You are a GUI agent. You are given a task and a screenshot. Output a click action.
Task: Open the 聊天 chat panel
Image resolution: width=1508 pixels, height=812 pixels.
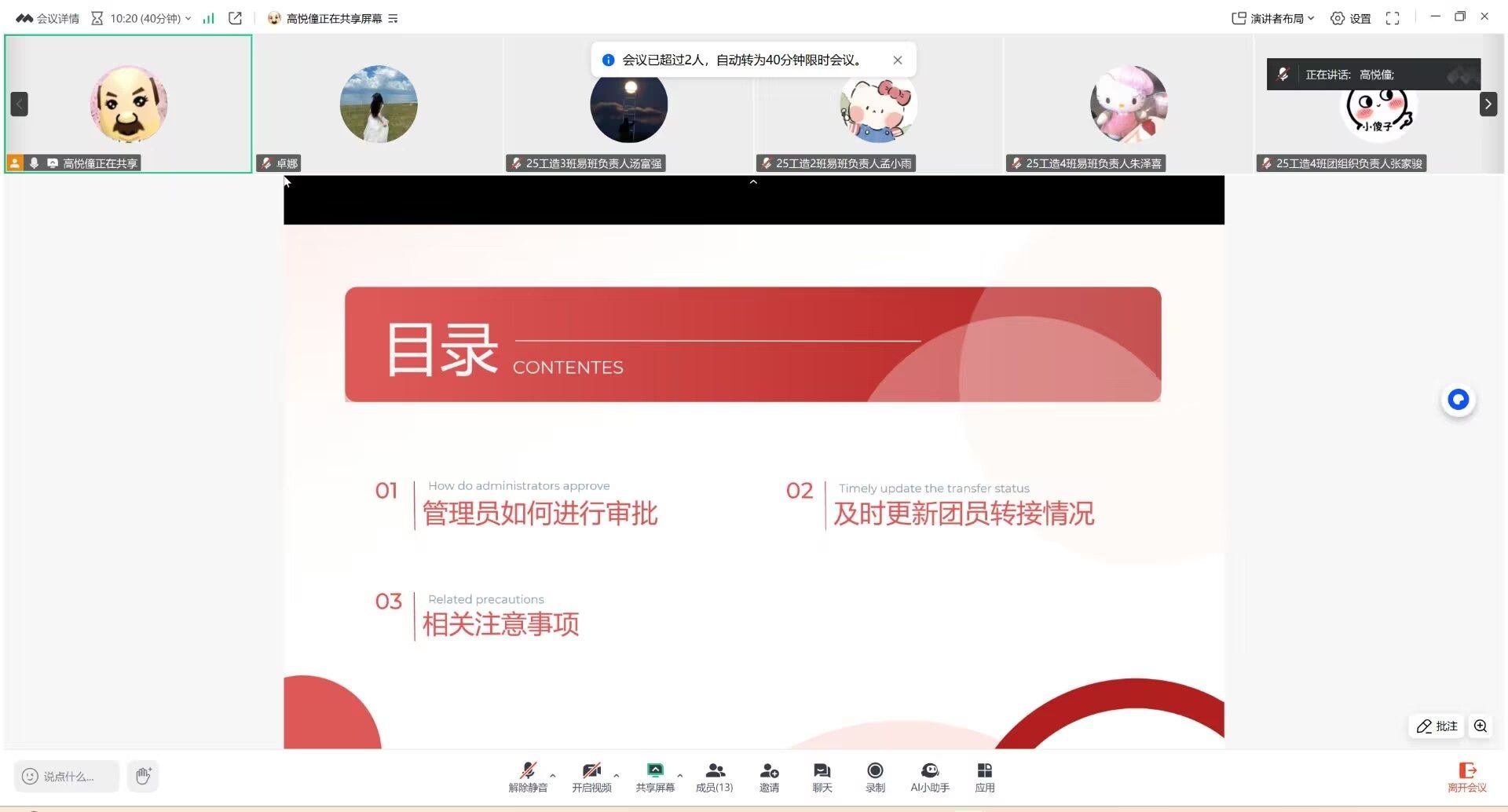[x=822, y=777]
